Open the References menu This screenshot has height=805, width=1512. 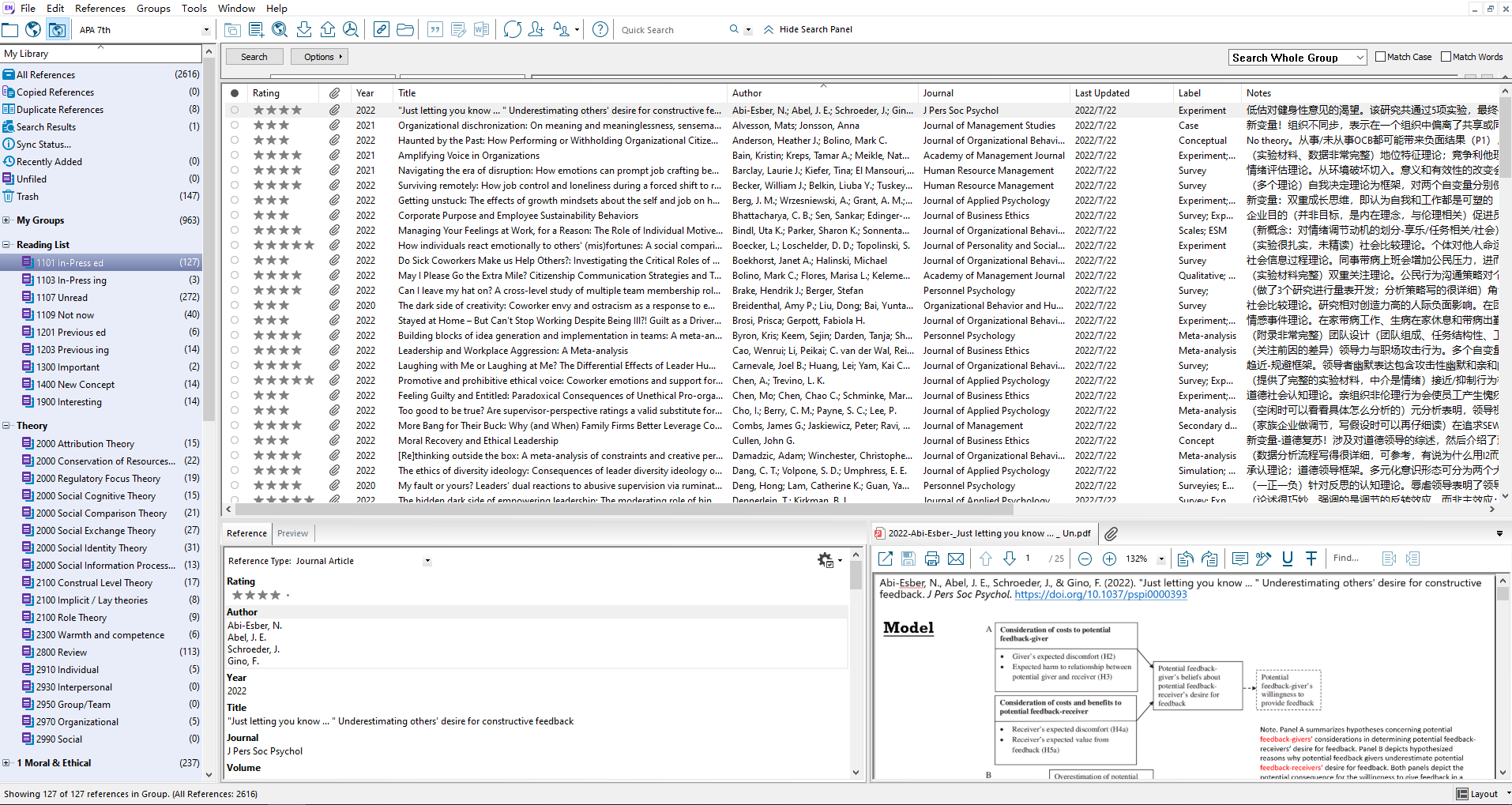click(100, 8)
